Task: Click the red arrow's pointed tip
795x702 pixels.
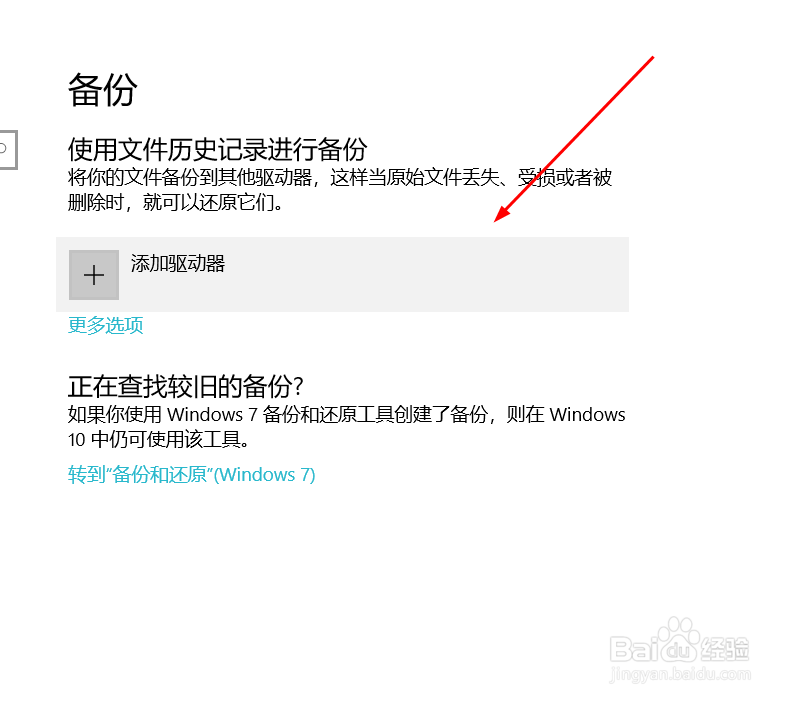Action: 496,220
